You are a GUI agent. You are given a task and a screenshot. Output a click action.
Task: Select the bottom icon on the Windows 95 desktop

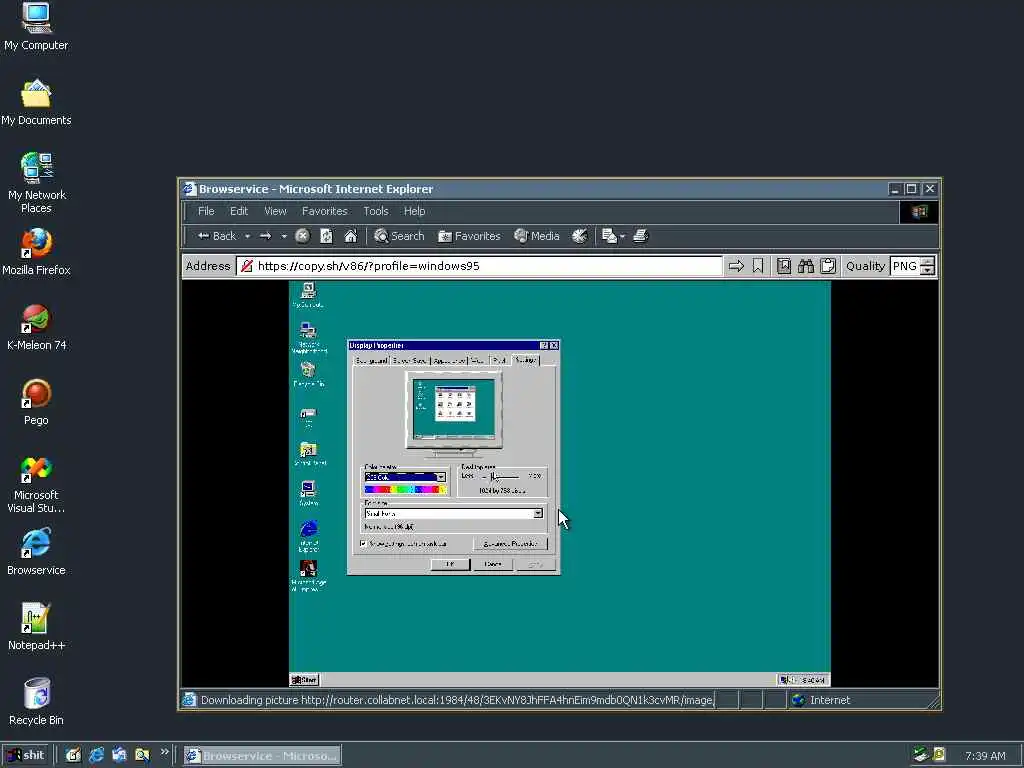(308, 575)
